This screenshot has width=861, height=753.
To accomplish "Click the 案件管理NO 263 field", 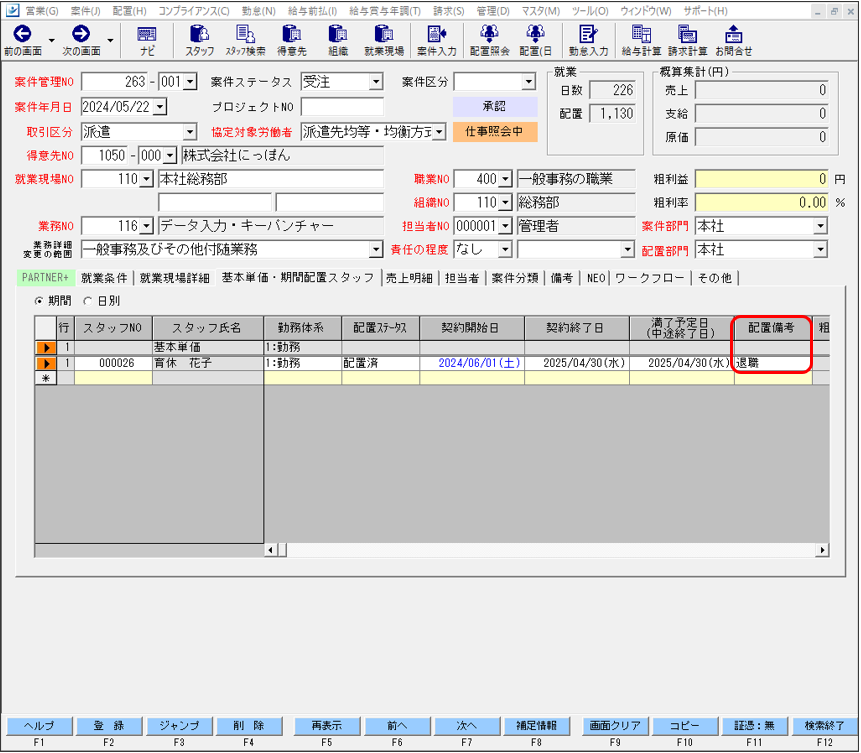I will [x=114, y=82].
